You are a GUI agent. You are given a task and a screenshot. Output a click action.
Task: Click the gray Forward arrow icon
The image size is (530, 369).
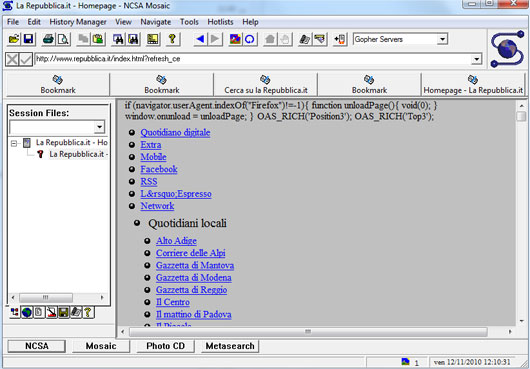(215, 39)
